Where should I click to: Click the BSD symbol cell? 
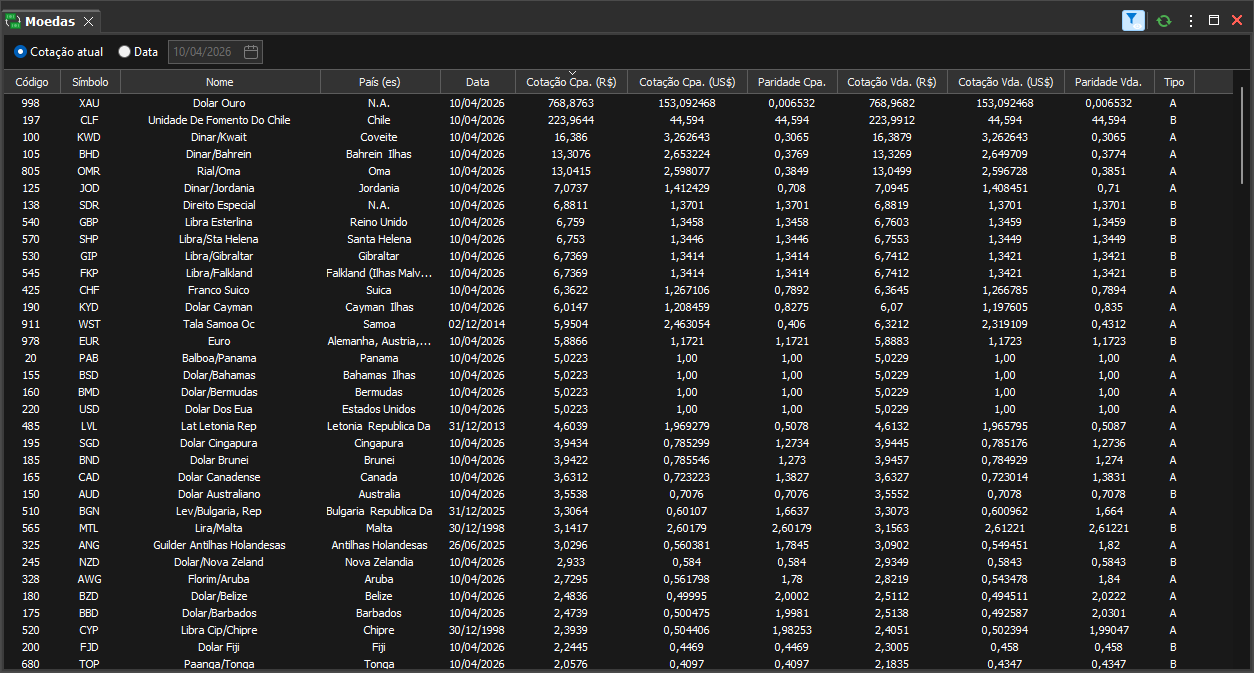89,375
